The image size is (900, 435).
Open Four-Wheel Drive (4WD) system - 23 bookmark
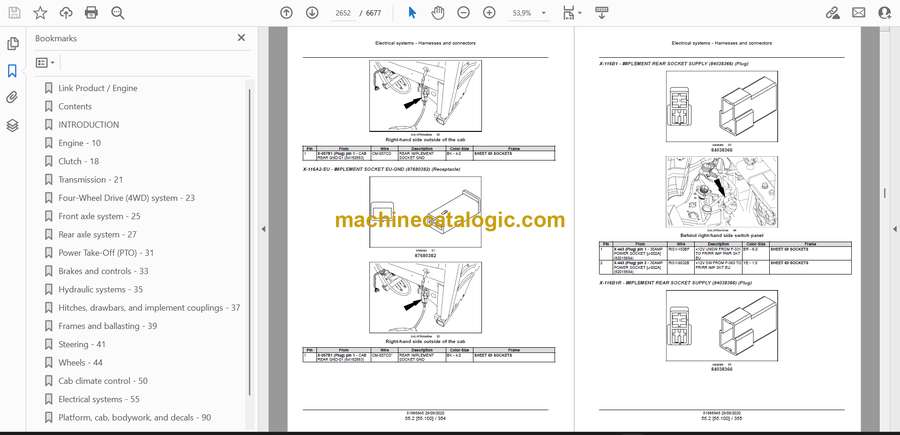tap(126, 198)
